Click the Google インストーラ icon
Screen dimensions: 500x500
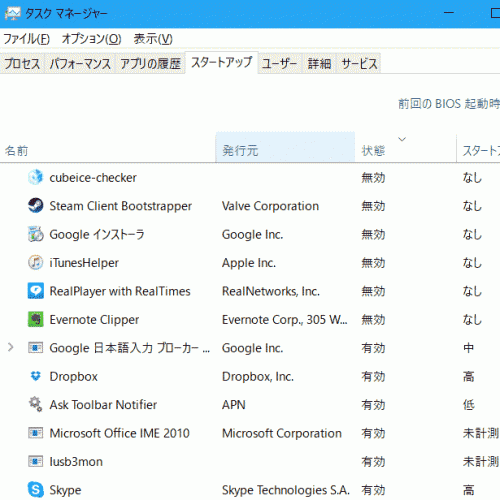[36, 234]
